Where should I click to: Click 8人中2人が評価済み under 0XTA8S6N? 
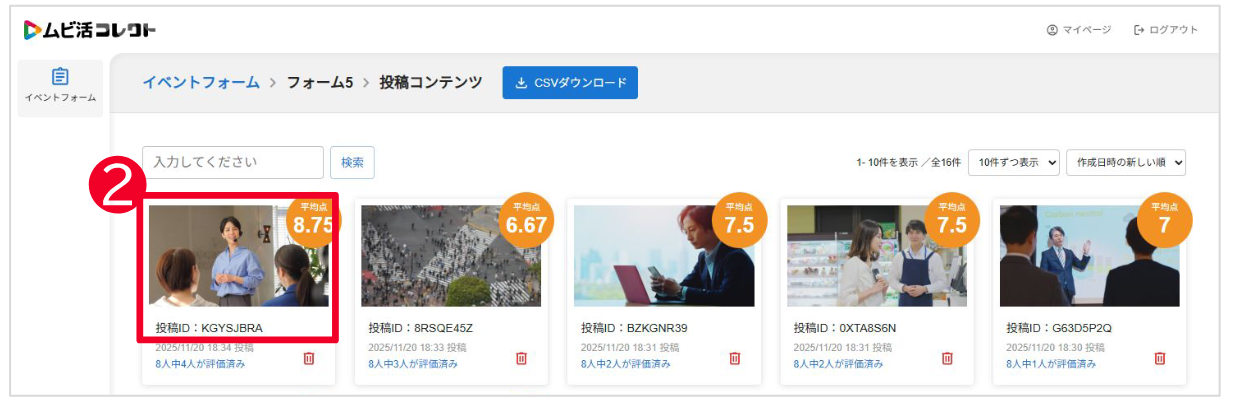click(839, 364)
